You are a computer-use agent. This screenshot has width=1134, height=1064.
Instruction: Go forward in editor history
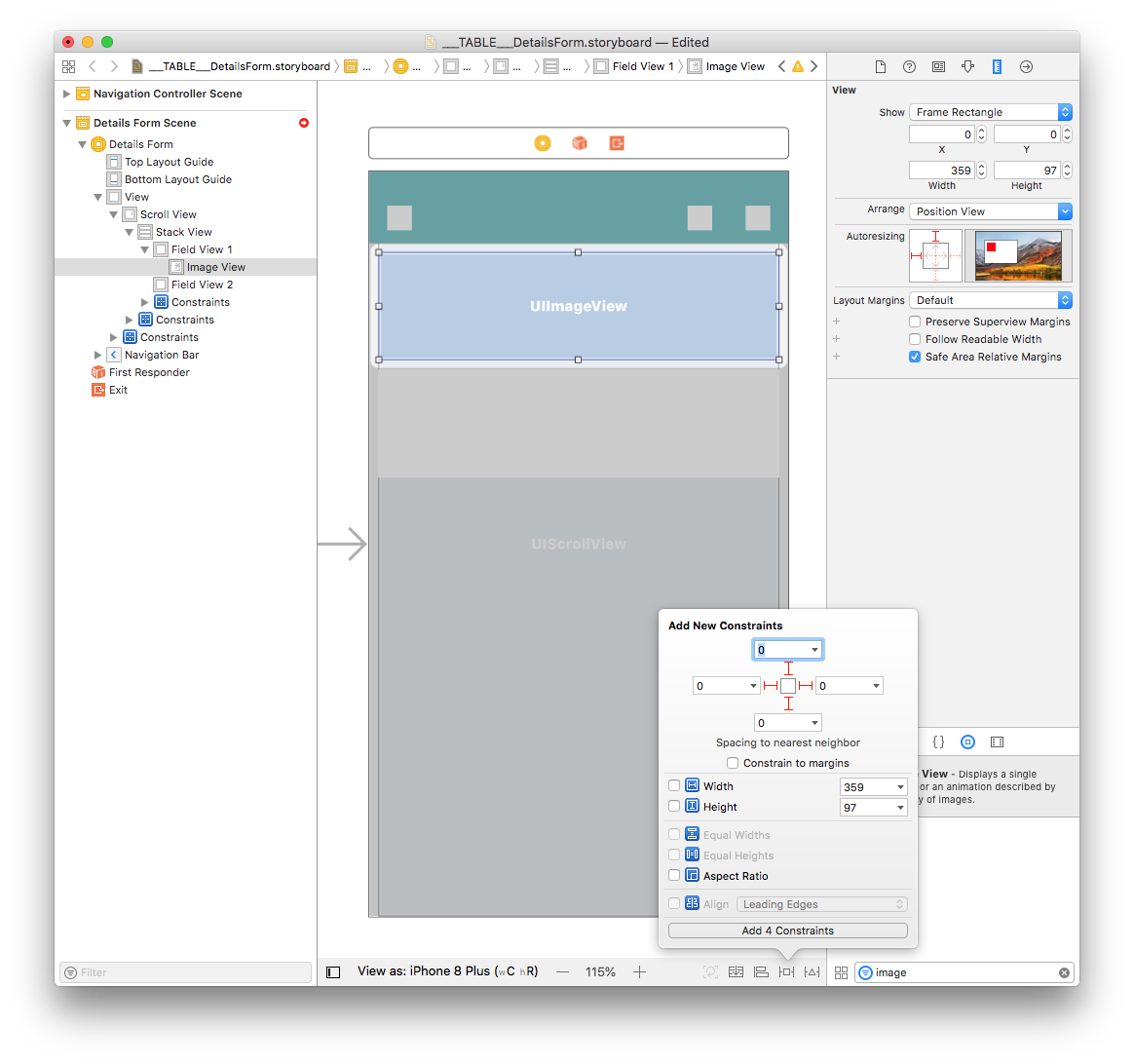tap(114, 66)
